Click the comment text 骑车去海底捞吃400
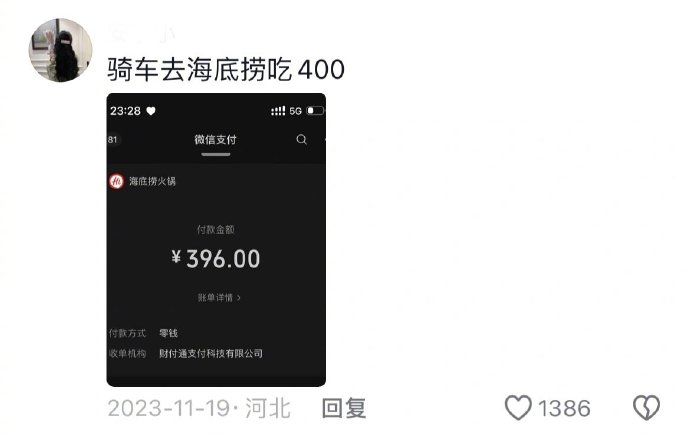This screenshot has height=436, width=690. click(x=226, y=70)
